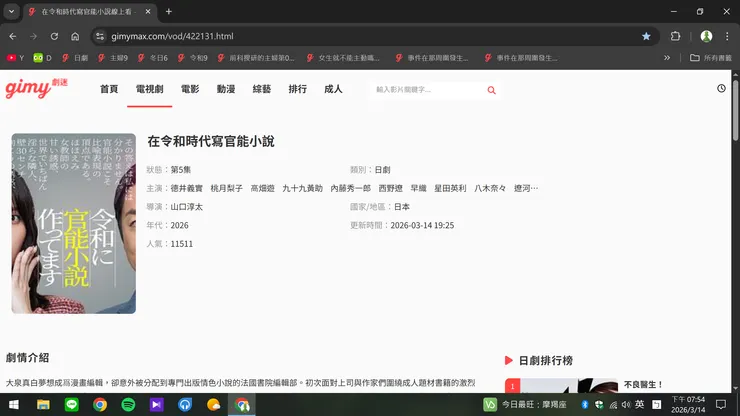Select the 電視劇 navigation tab
This screenshot has height=416, width=740.
click(x=150, y=89)
